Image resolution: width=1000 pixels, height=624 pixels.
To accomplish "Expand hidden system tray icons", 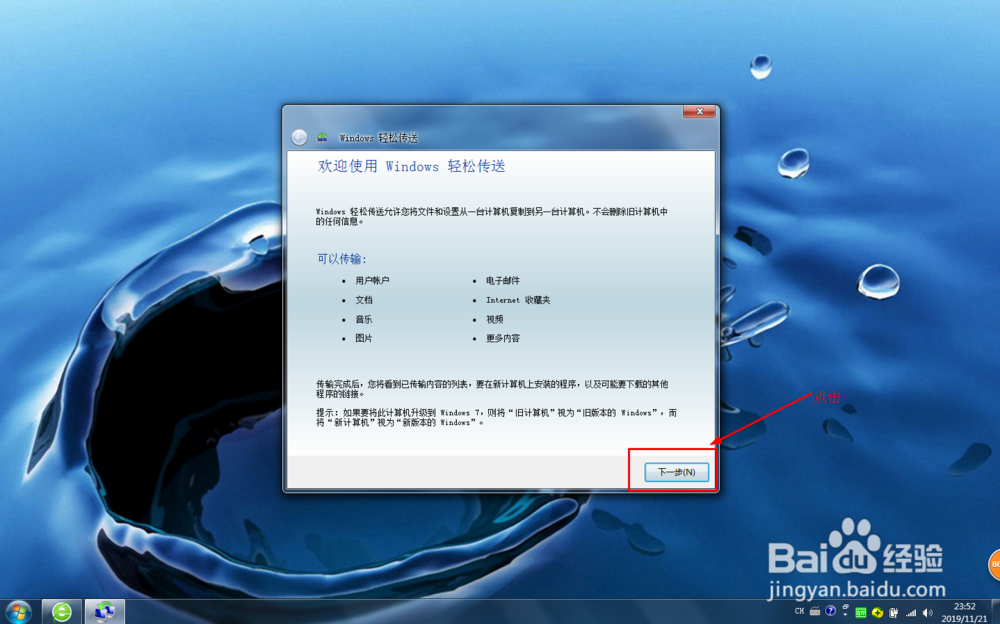I will [843, 613].
